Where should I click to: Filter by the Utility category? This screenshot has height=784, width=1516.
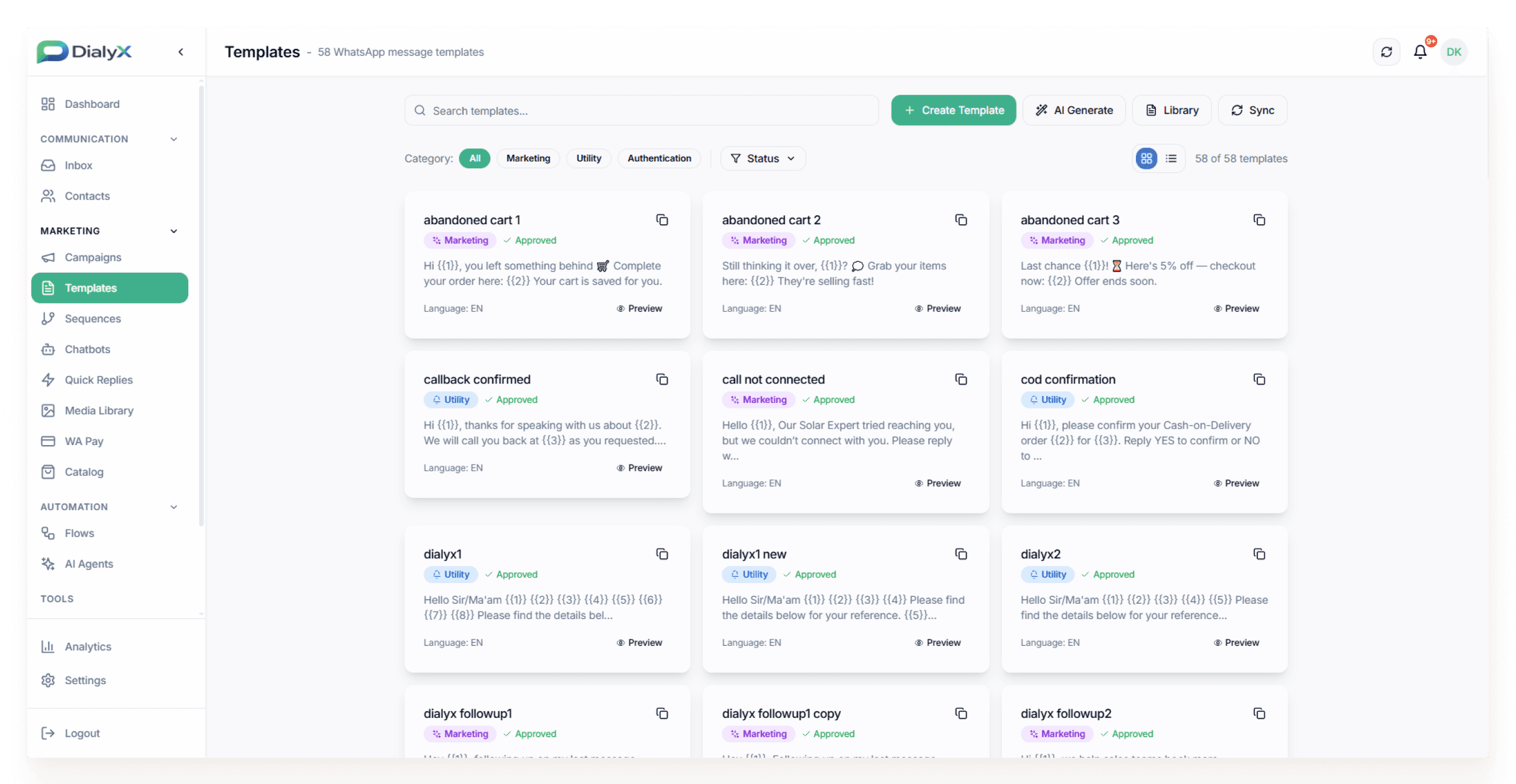coord(588,158)
